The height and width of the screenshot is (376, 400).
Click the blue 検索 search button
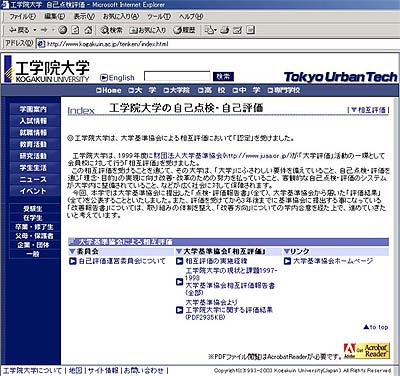[223, 76]
